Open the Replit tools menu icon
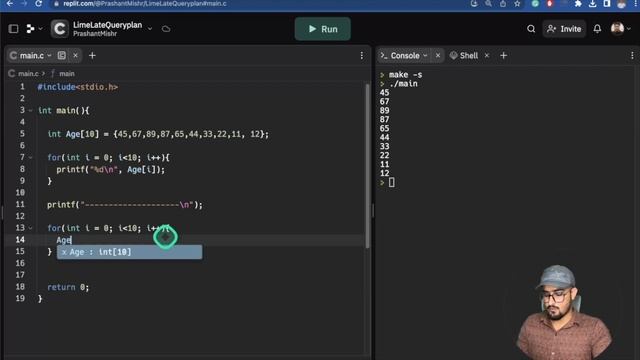 [31, 29]
